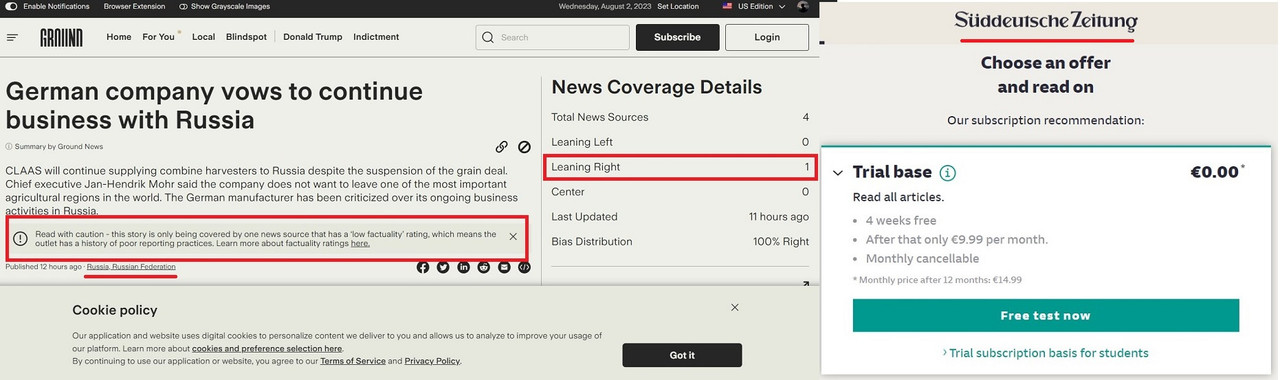Screen dimensions: 1280x380
Task: Go to the Home tab
Action: [x=119, y=37]
